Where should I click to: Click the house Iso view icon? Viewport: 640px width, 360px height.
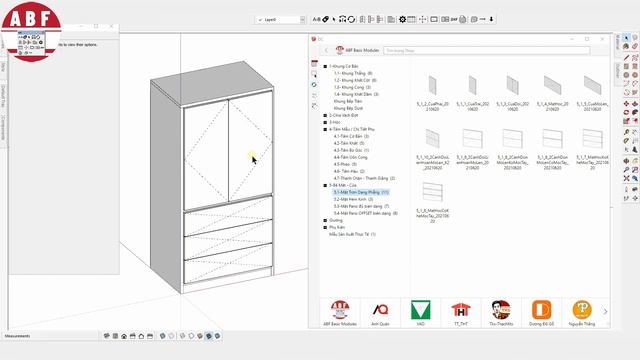click(x=124, y=336)
